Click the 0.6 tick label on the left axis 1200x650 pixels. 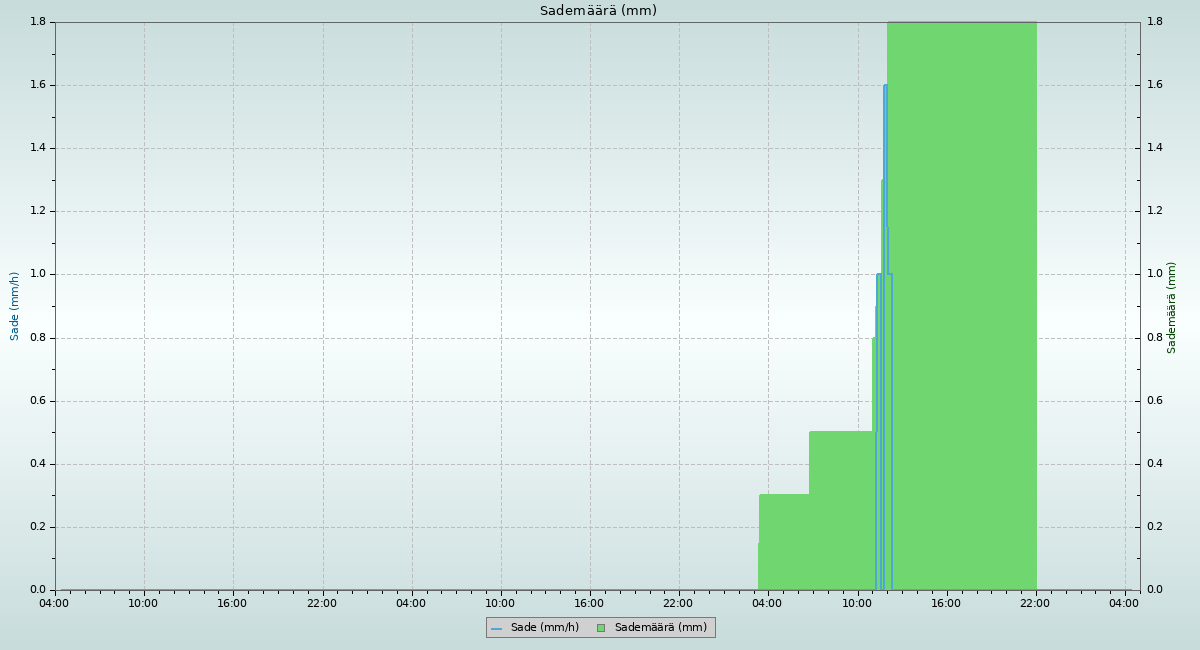pos(38,401)
